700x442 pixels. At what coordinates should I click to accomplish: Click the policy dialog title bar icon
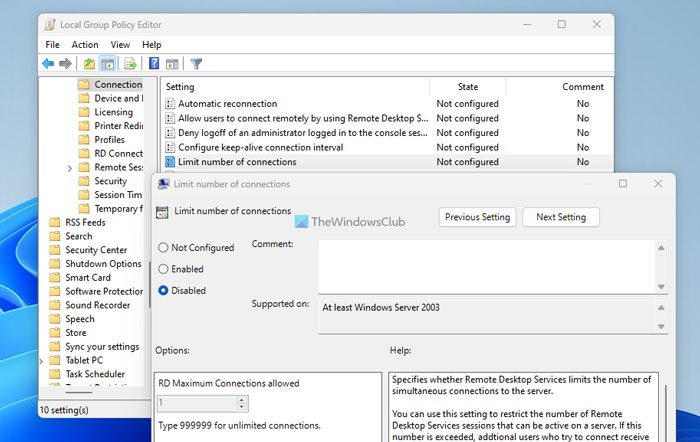[x=163, y=184]
